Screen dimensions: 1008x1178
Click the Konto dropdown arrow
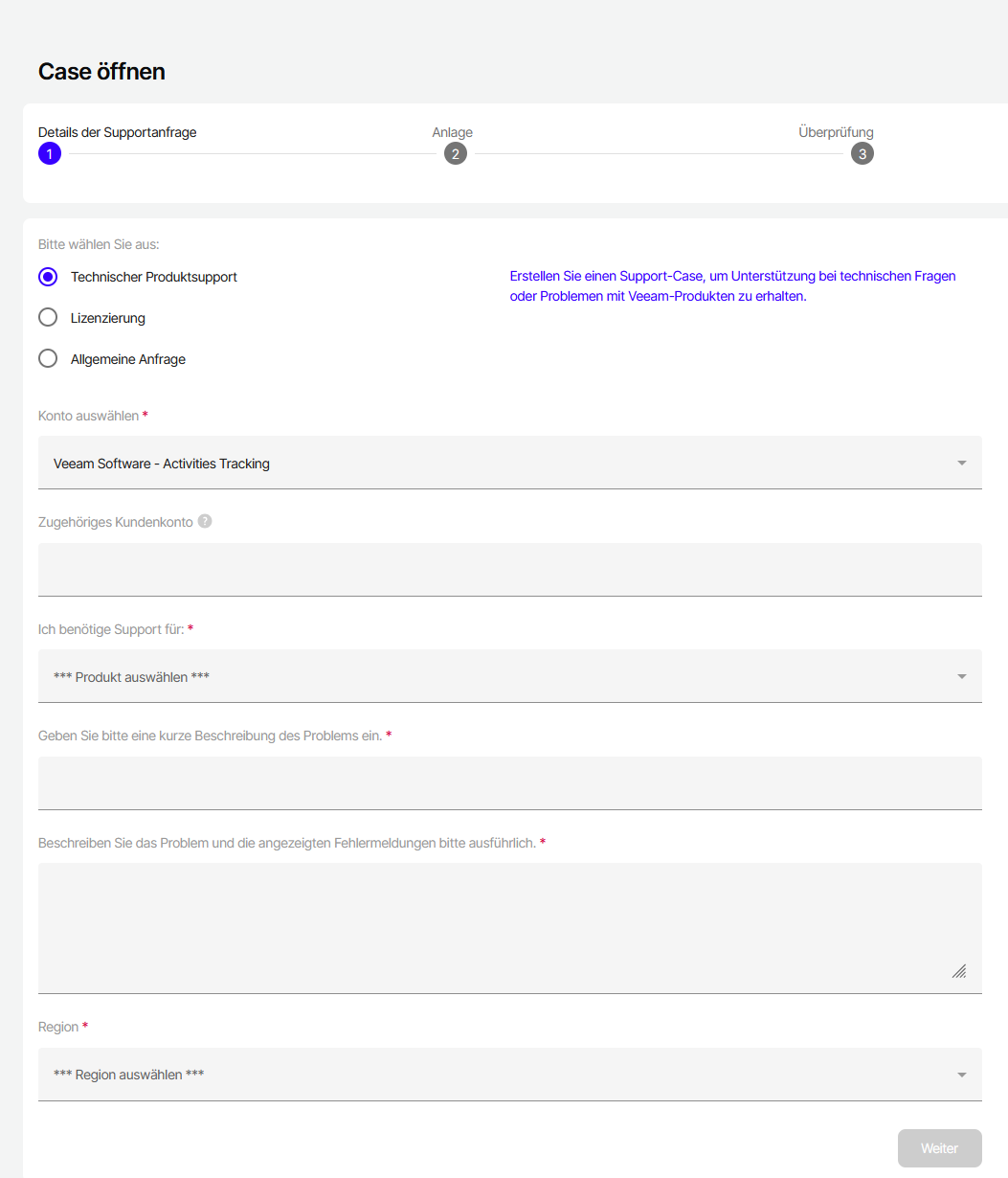click(x=961, y=464)
